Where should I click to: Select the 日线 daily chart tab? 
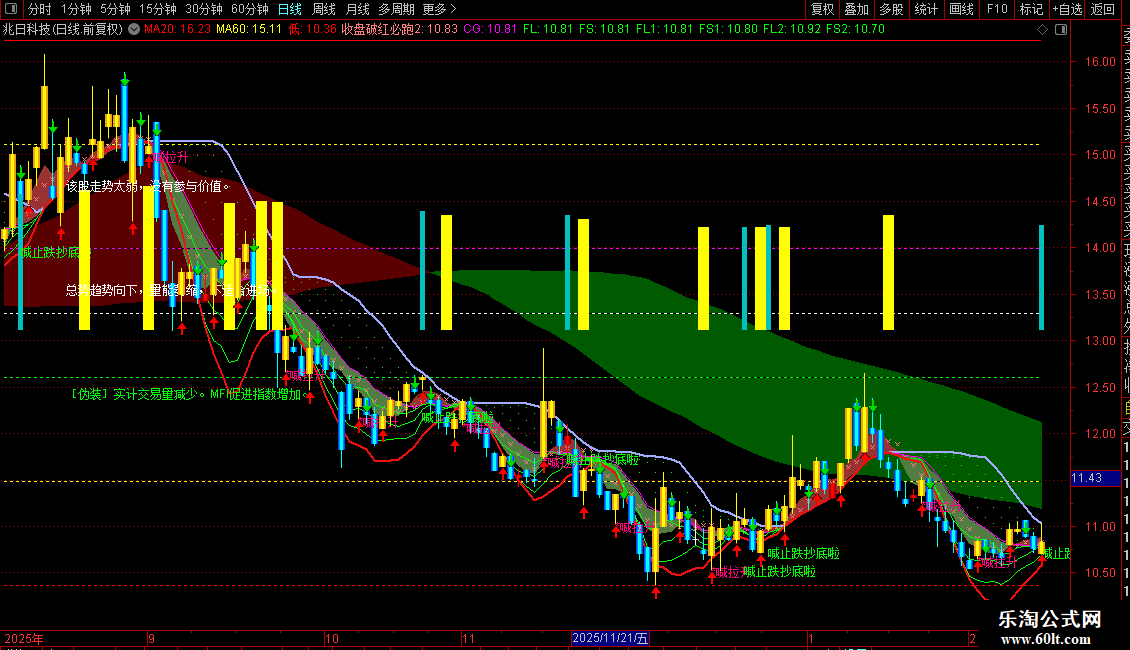pyautogui.click(x=290, y=9)
